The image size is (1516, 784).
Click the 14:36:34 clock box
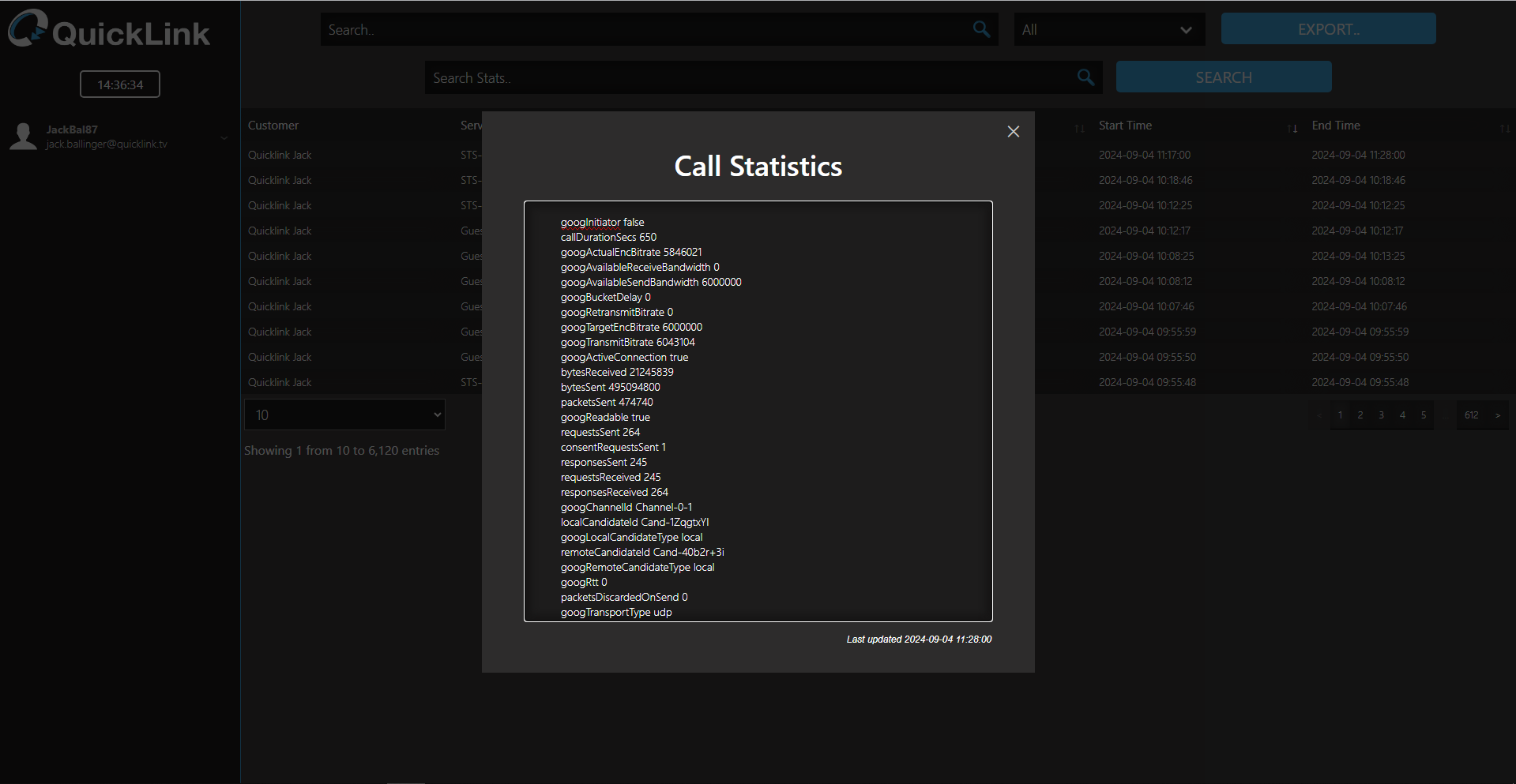tap(120, 84)
